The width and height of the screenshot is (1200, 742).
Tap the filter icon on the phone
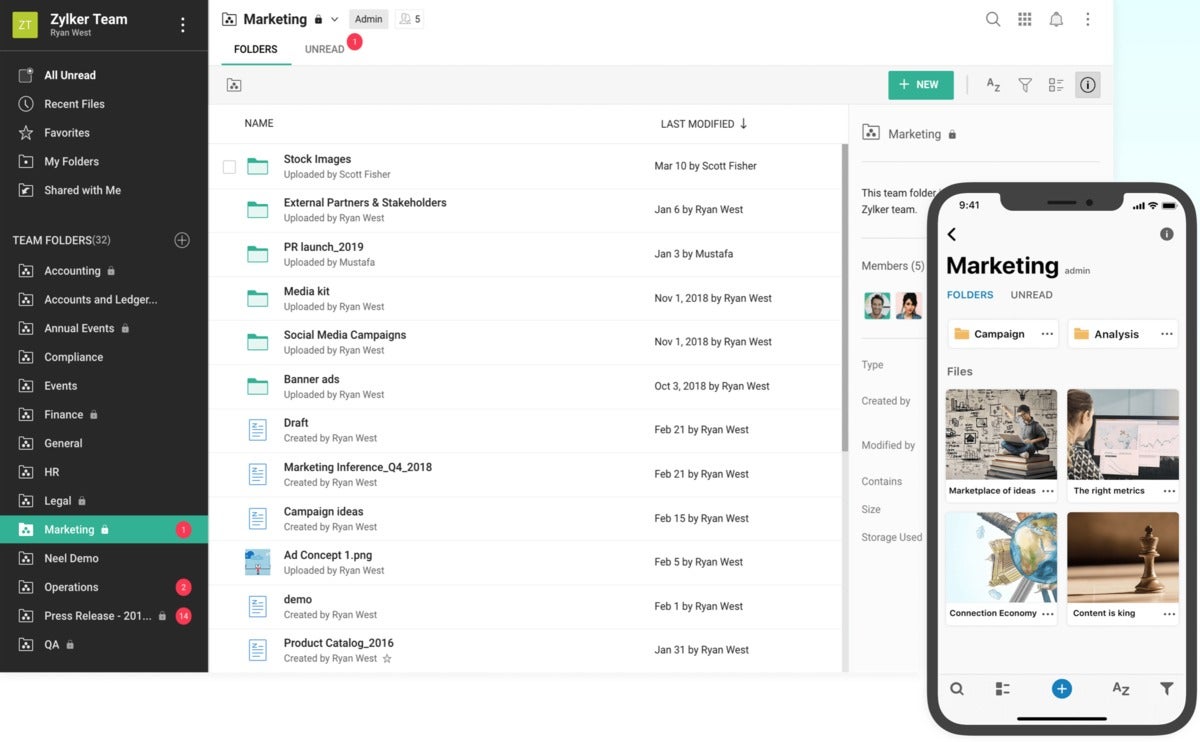point(1166,689)
